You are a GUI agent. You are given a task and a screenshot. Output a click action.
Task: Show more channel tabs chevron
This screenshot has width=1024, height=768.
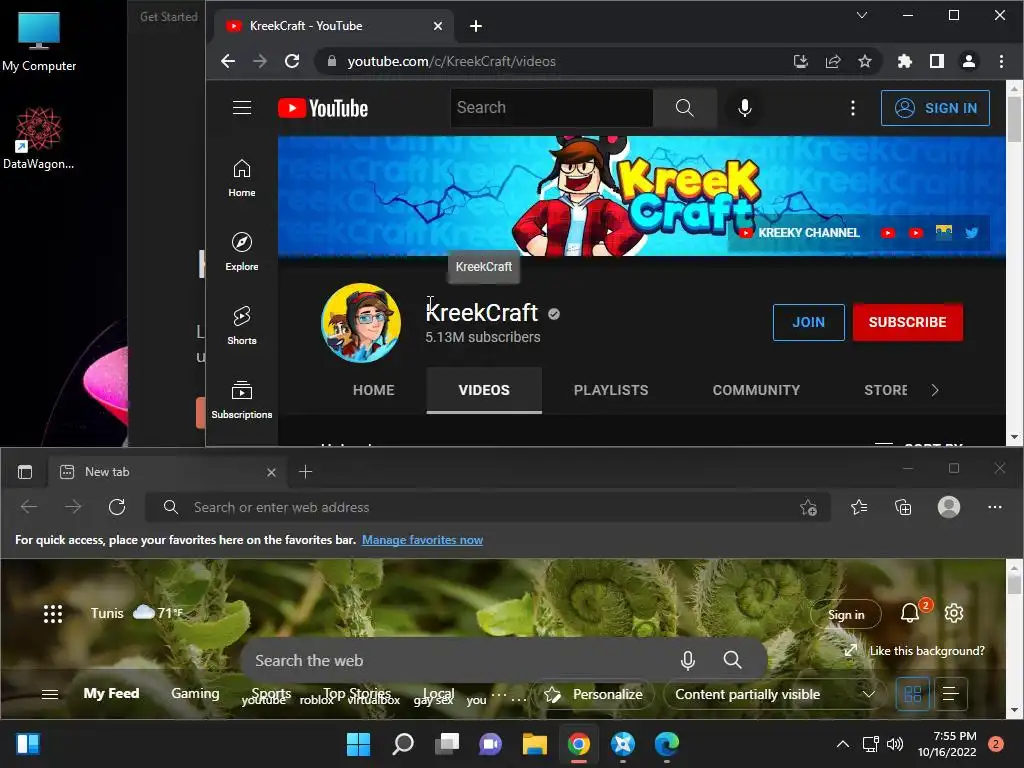click(x=935, y=390)
